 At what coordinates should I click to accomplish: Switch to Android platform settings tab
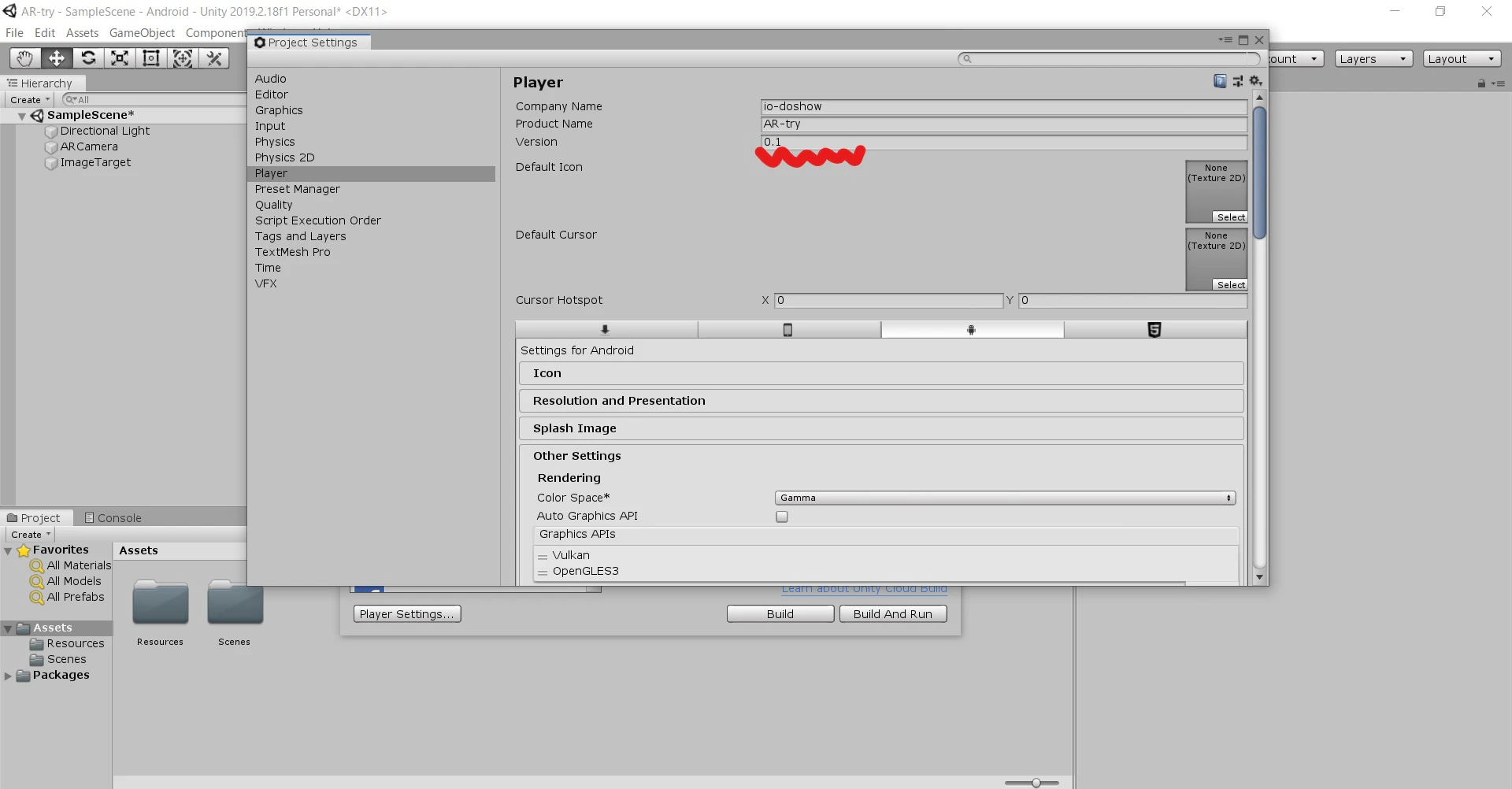pos(972,330)
